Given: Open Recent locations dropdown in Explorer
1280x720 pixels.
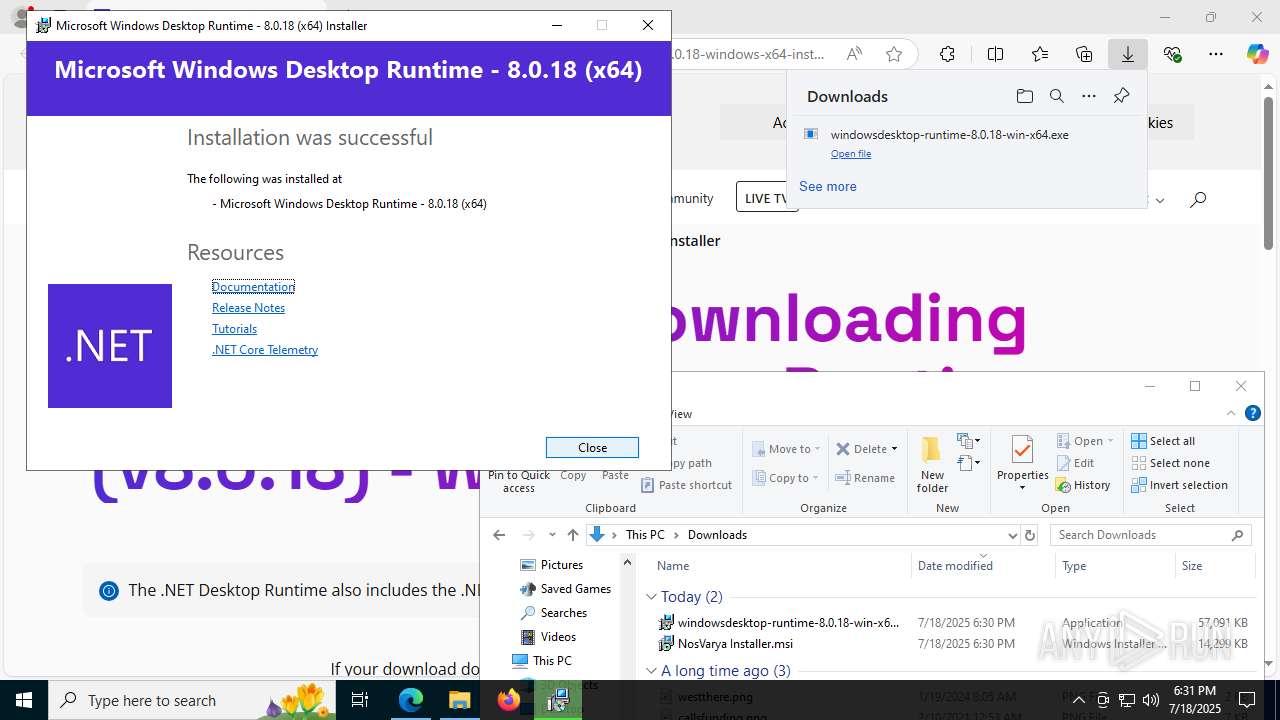Looking at the screenshot, I should (x=551, y=535).
